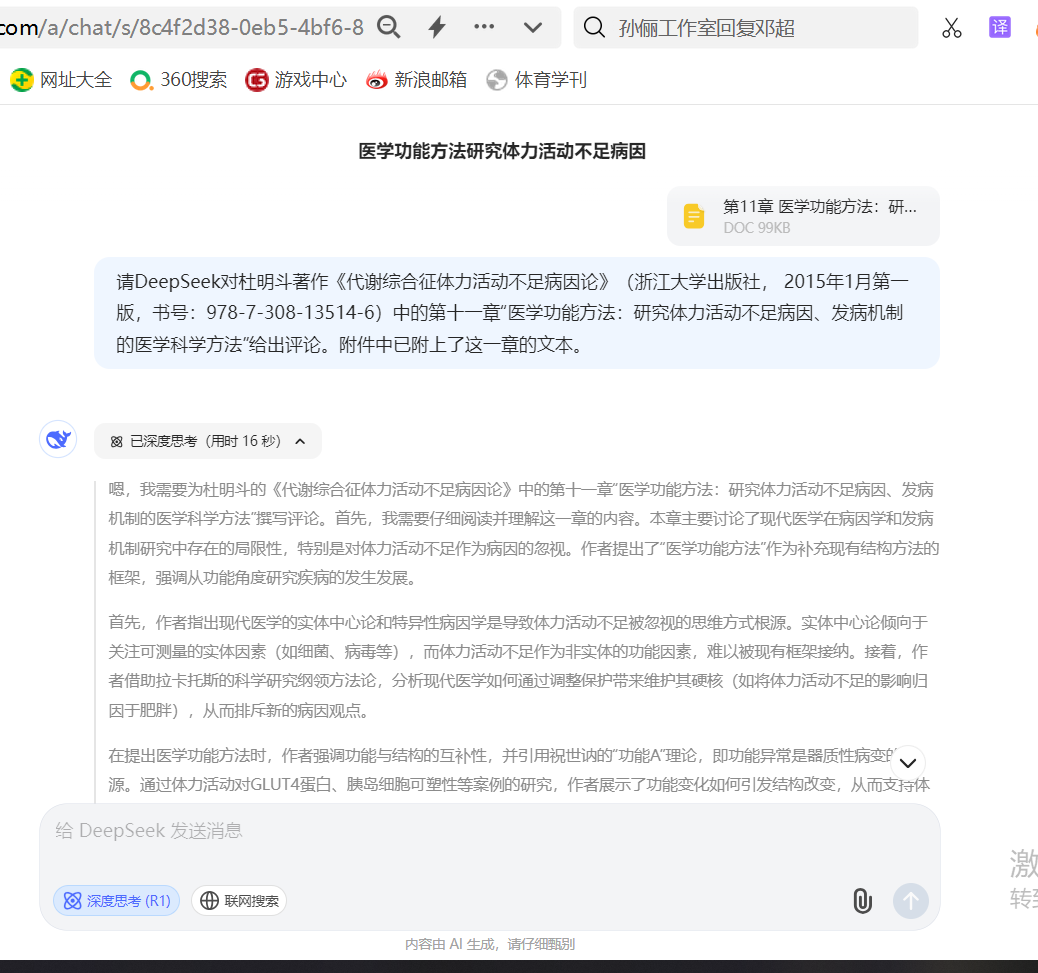Click the 给 DeepSeek 发送消息 message input

tap(490, 831)
